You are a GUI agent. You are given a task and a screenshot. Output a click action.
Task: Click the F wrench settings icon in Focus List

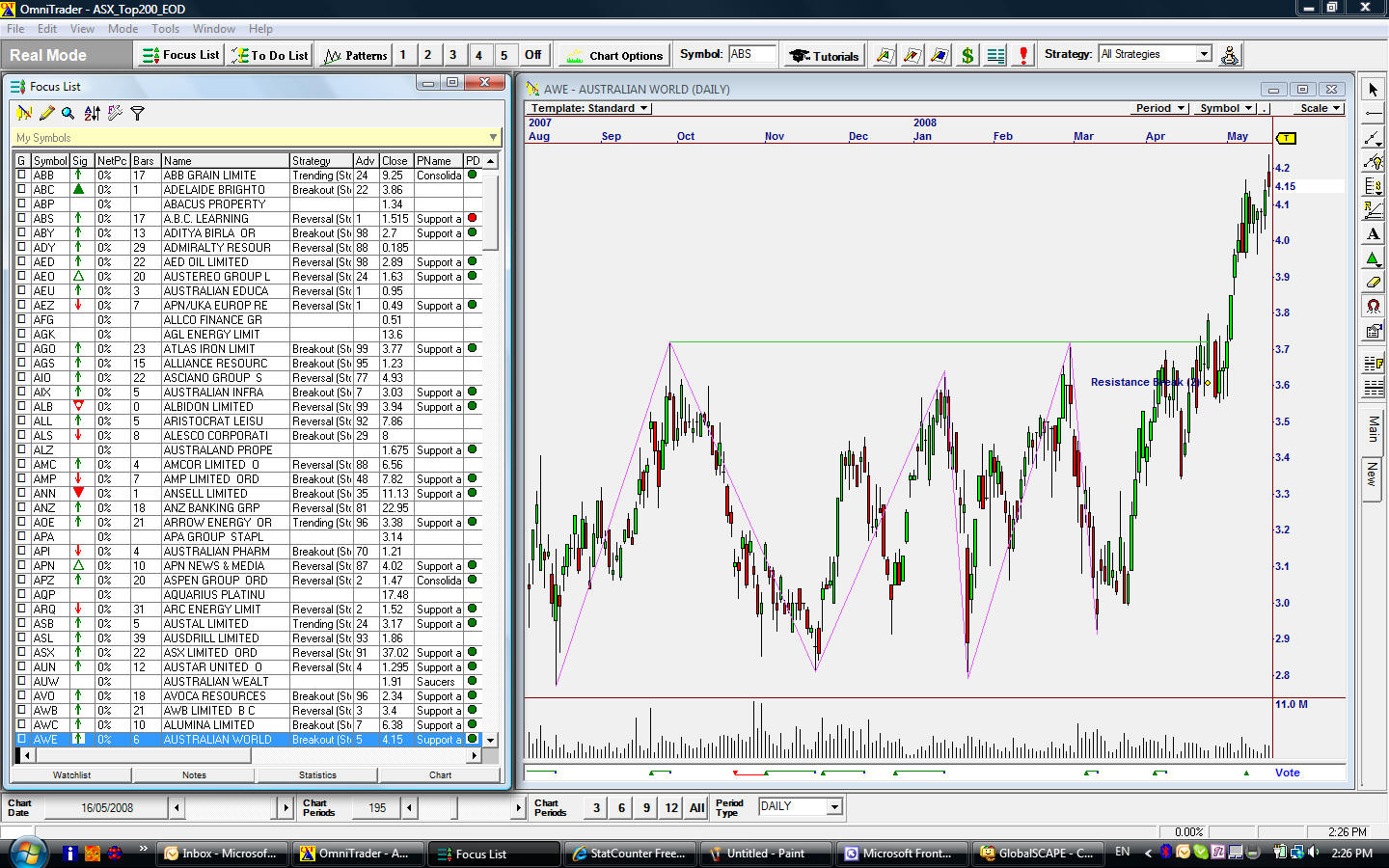click(115, 113)
